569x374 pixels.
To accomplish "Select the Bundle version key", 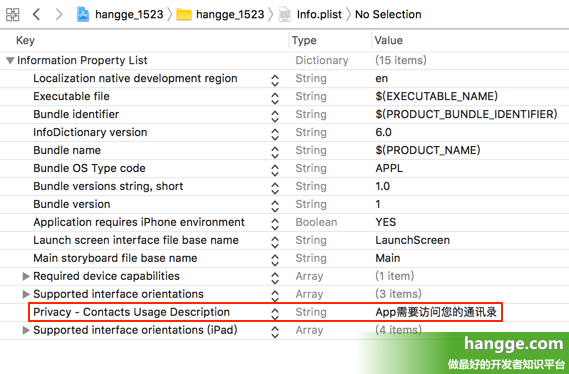I will coord(72,204).
